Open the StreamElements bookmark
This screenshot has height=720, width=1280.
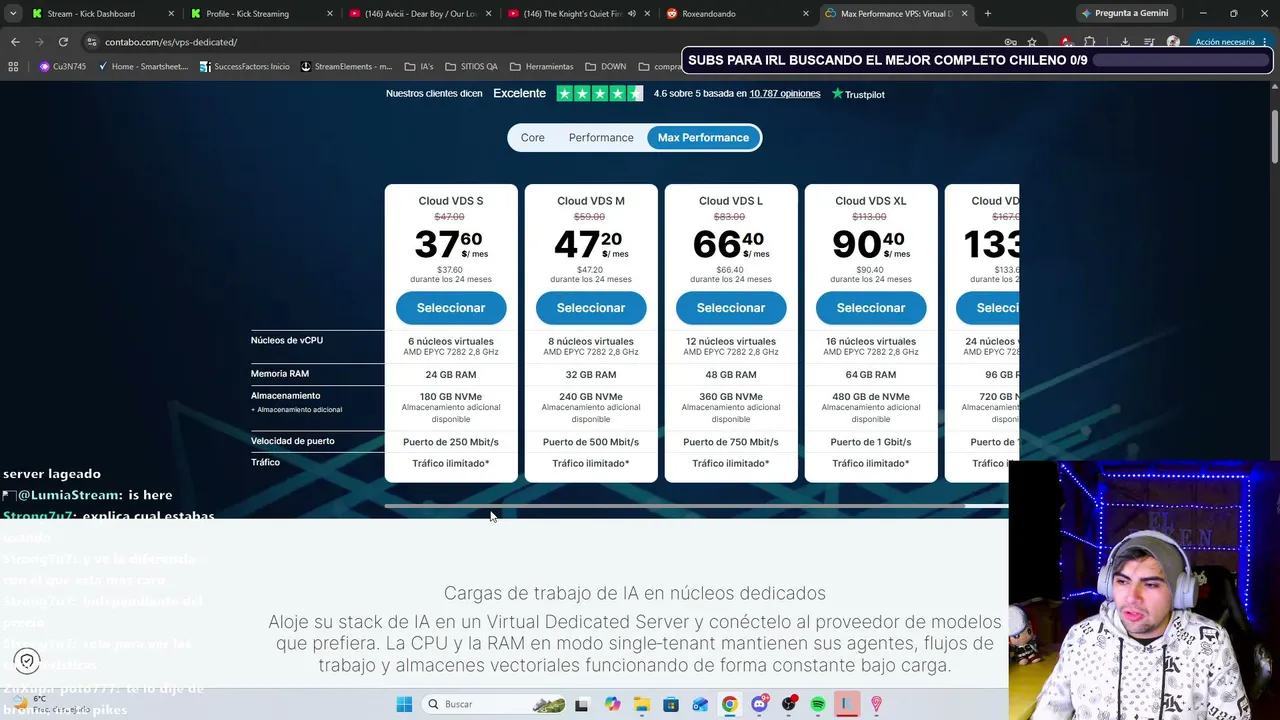(345, 67)
